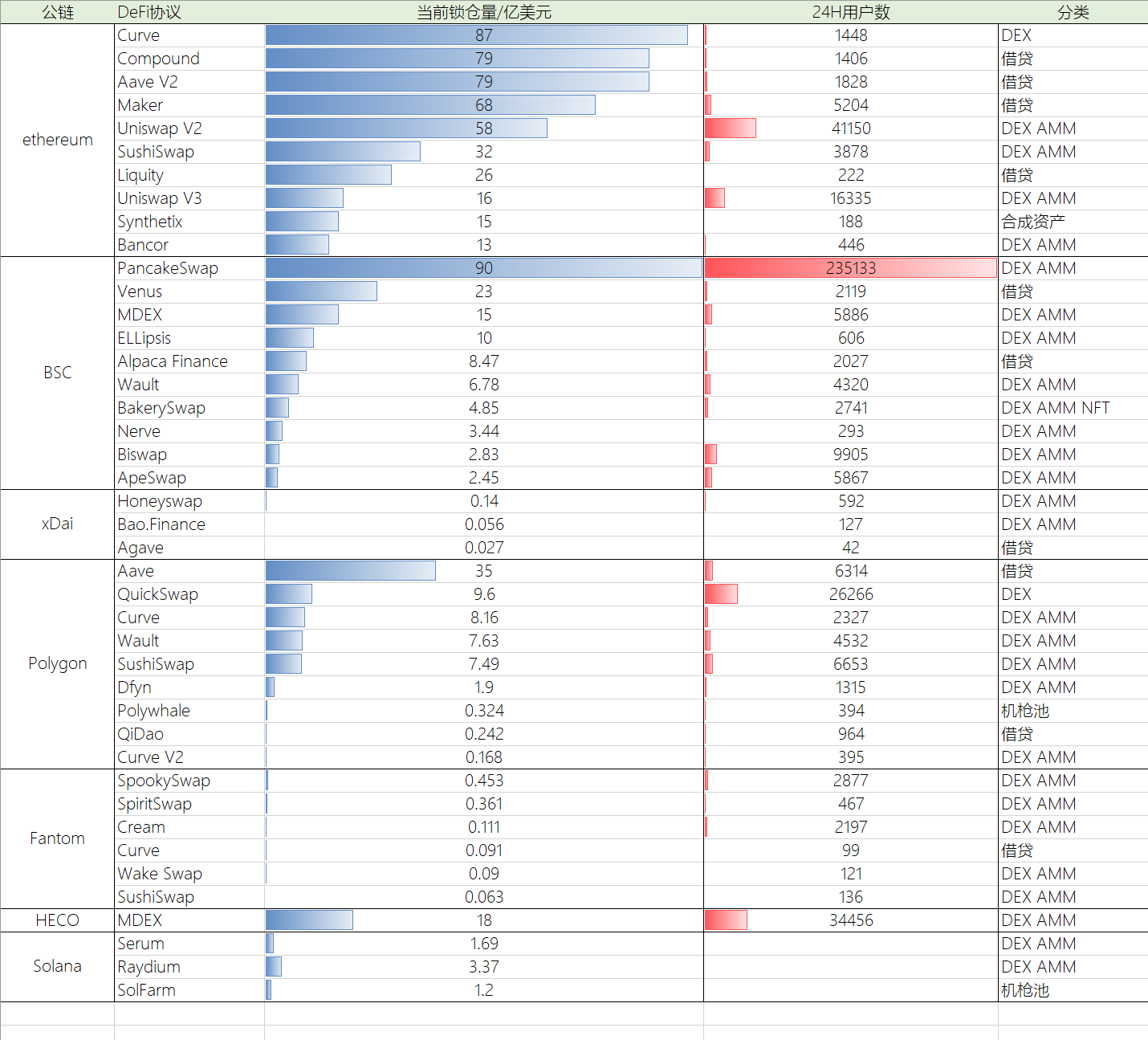Click the locked value 0.453 cell
Viewport: 1148px width, 1040px height.
(x=484, y=781)
